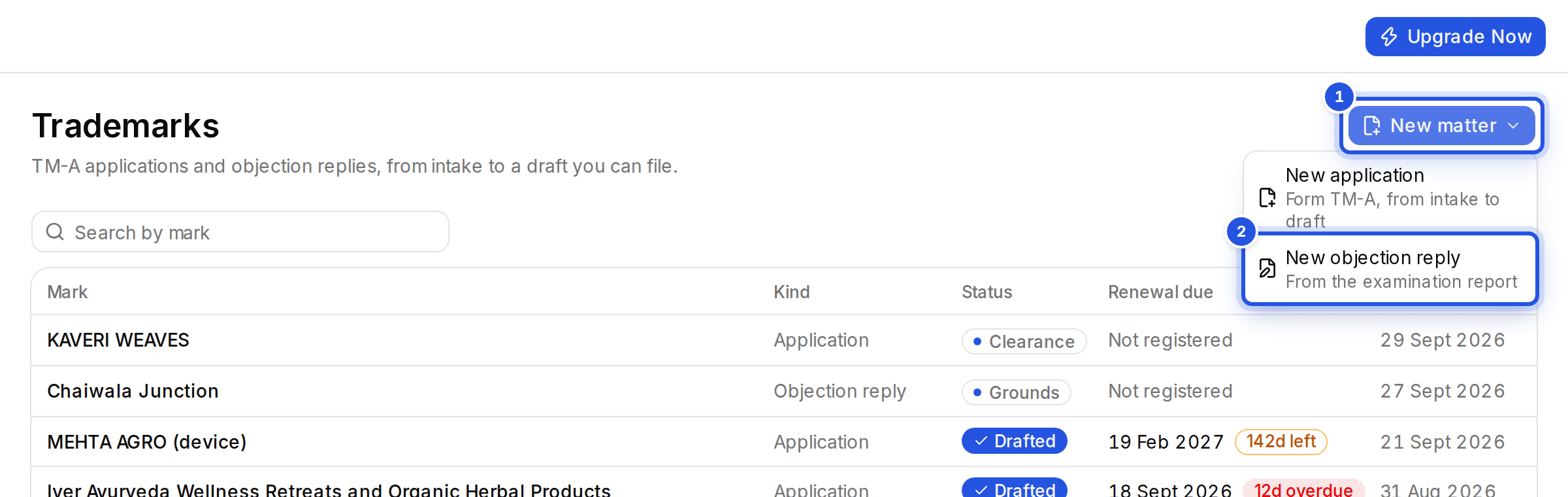Click the Kind column header

pos(792,292)
